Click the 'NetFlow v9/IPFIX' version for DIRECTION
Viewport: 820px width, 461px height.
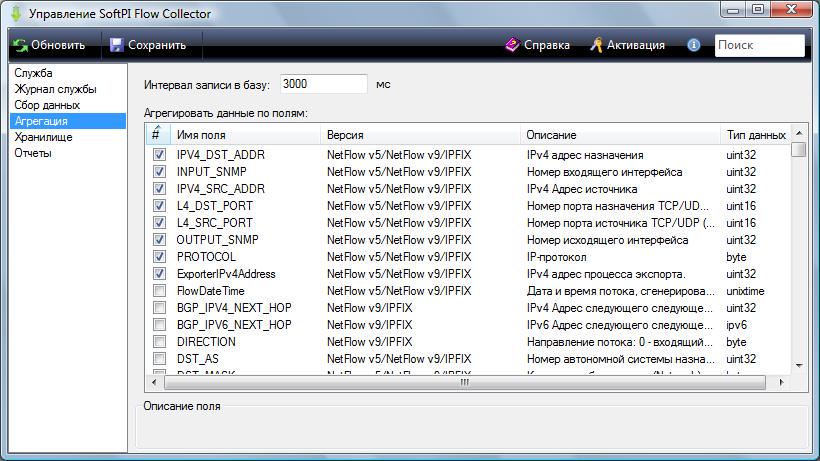click(370, 342)
